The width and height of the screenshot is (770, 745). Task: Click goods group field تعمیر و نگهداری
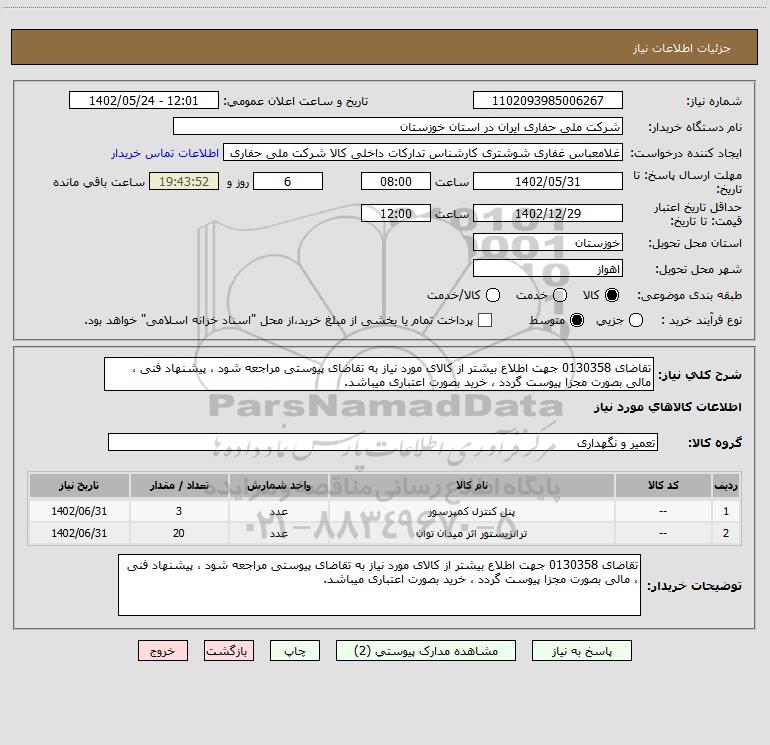383,442
